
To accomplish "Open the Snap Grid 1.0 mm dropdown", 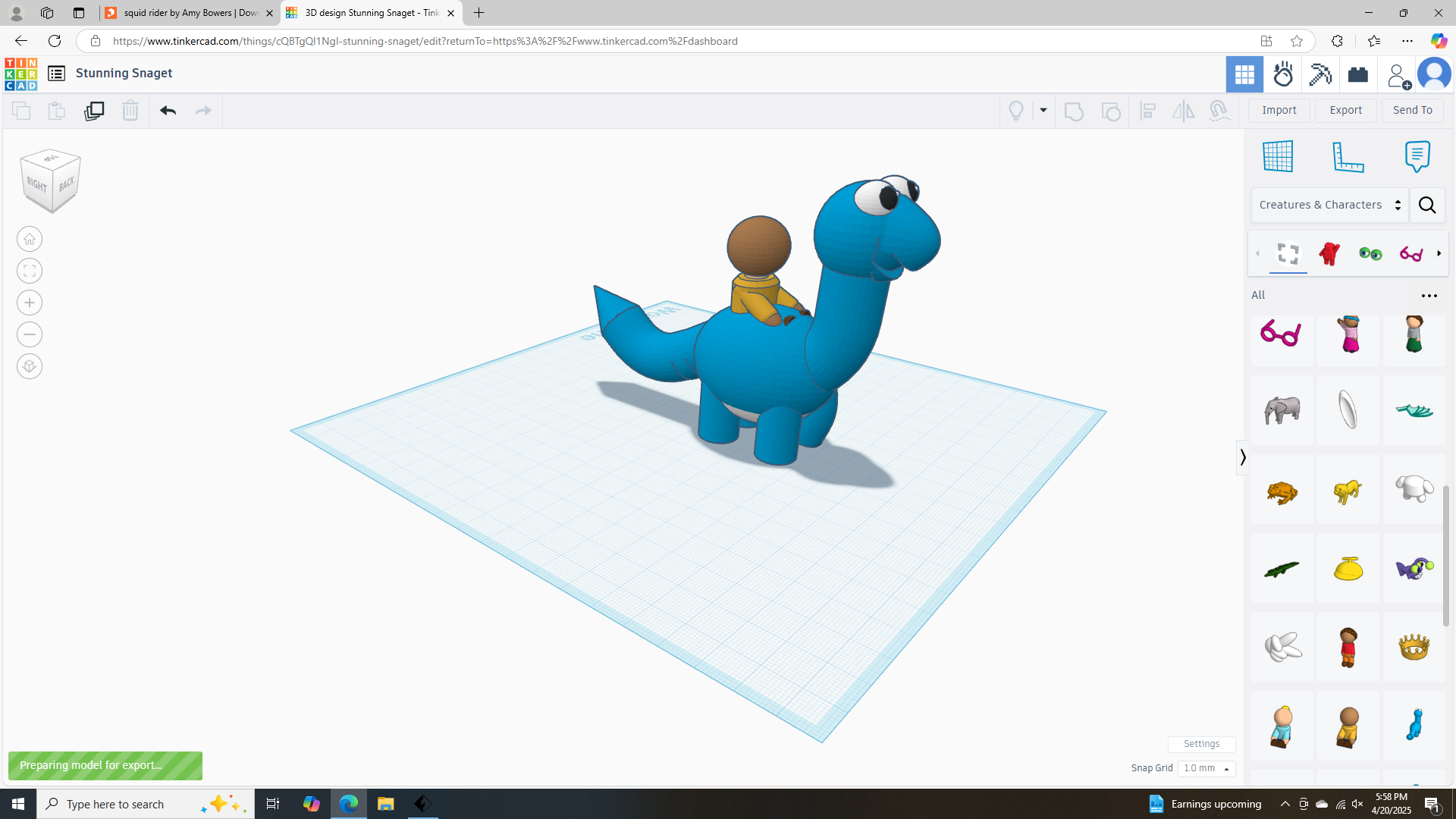I will (x=1207, y=768).
